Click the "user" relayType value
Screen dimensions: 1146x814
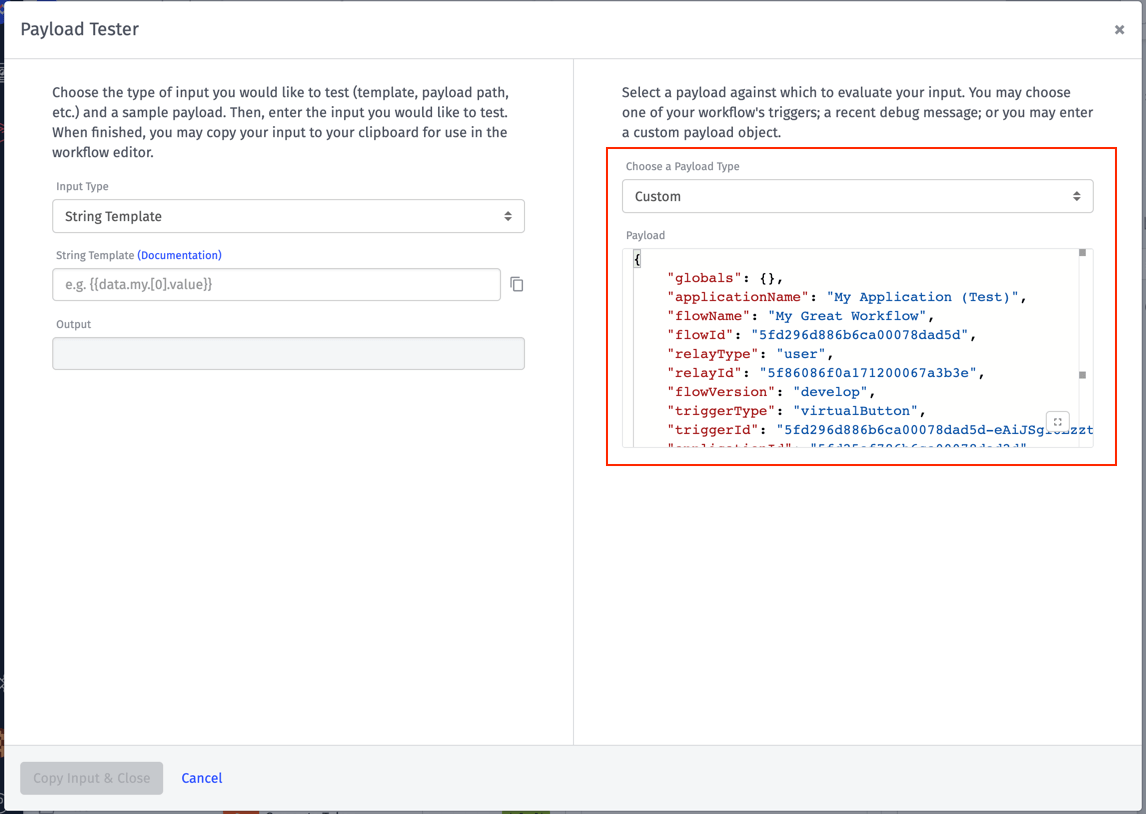[x=801, y=354]
